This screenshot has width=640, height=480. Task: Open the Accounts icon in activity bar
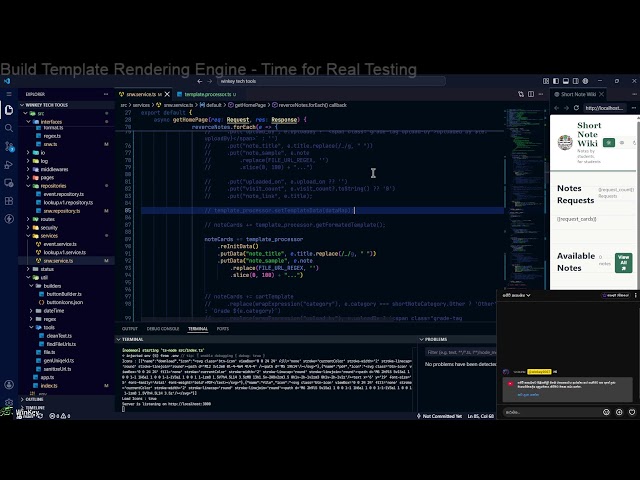click(9, 384)
